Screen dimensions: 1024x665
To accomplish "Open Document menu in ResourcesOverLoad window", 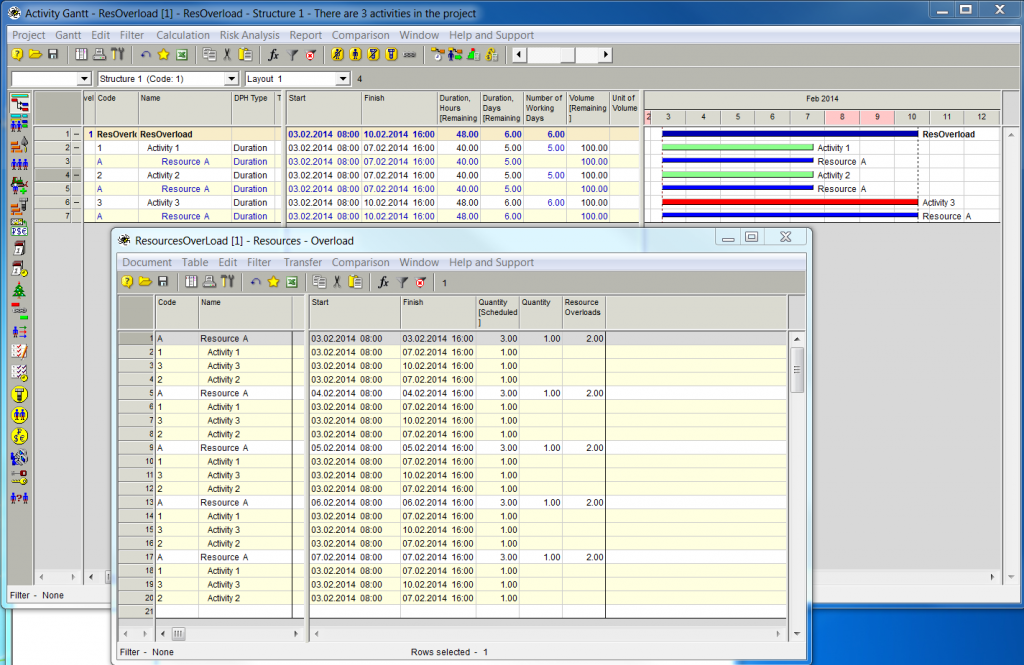I will tap(147, 262).
